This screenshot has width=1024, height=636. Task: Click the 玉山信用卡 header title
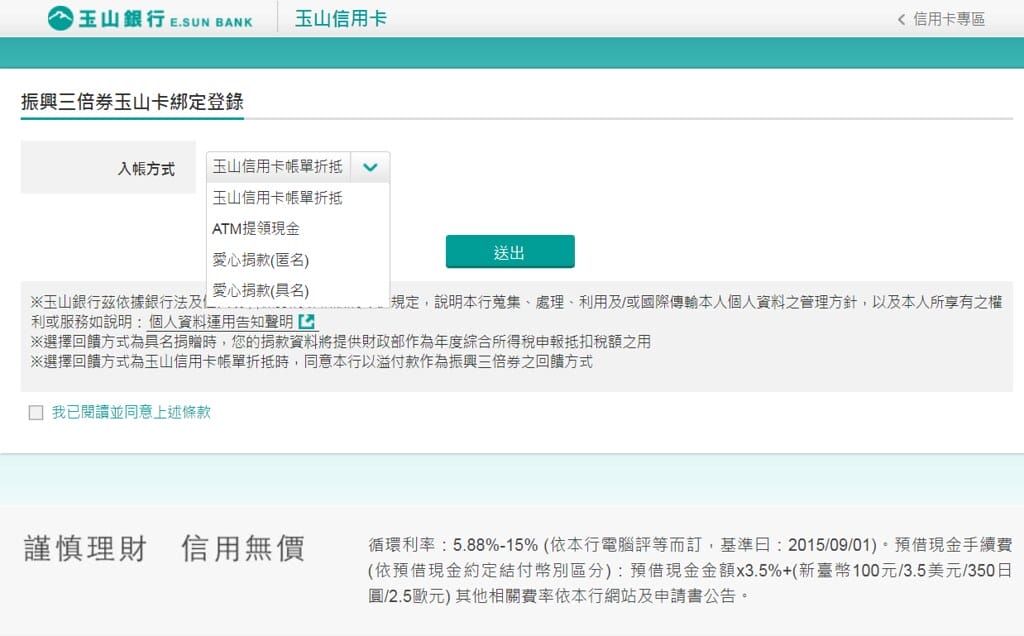coord(340,18)
